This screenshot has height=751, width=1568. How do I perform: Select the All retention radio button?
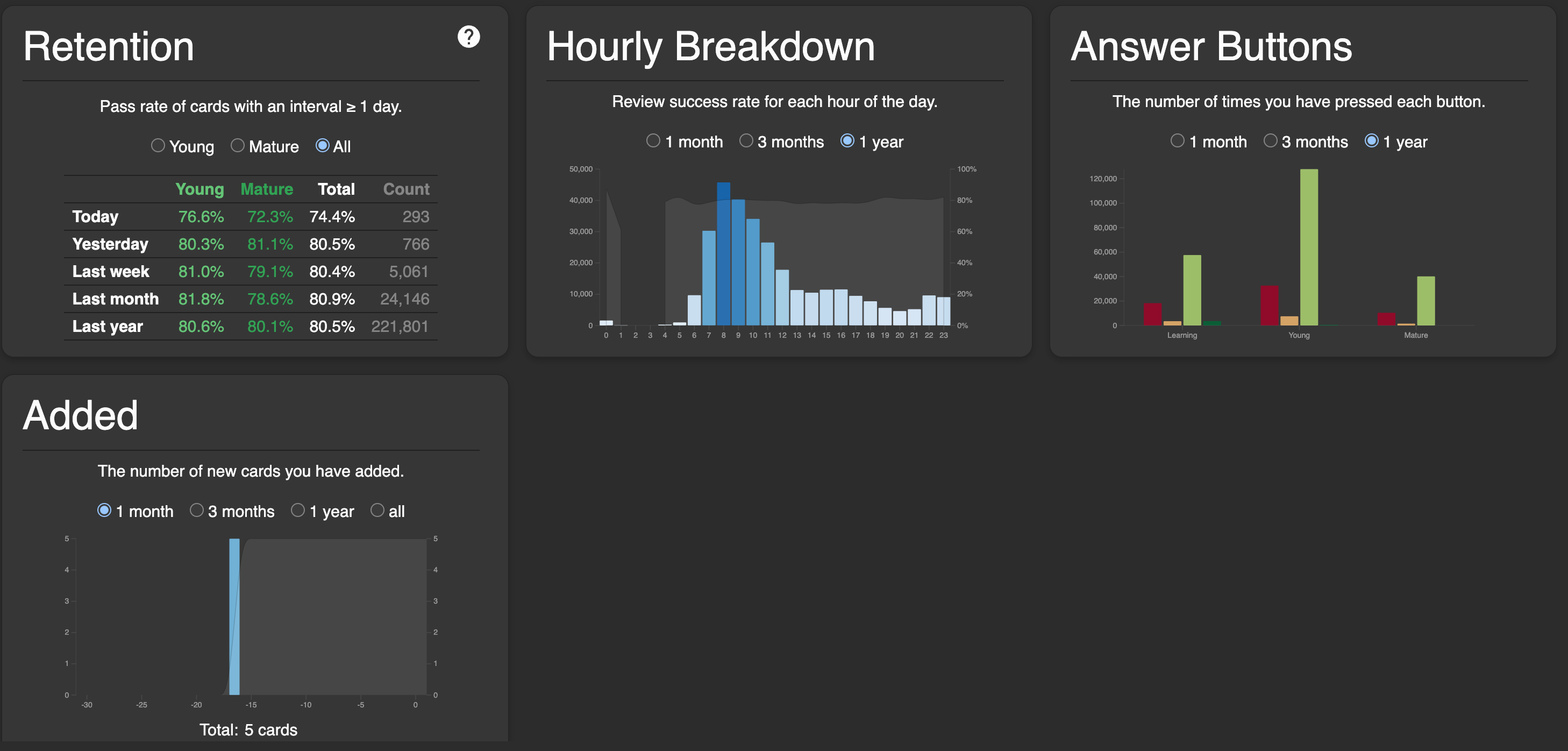pos(323,146)
